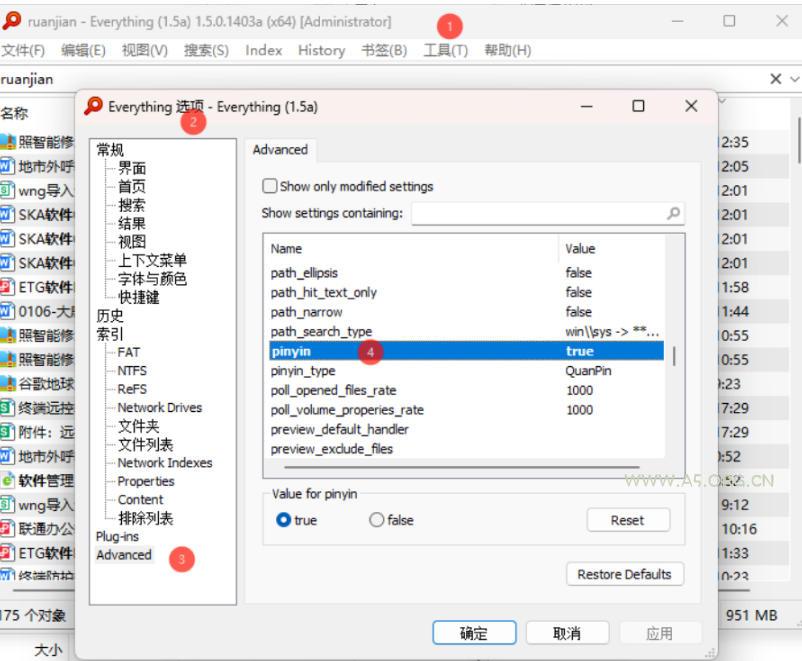Viewport: 802px width, 661px height.
Task: Open the 视图(V) menu
Action: click(x=145, y=50)
